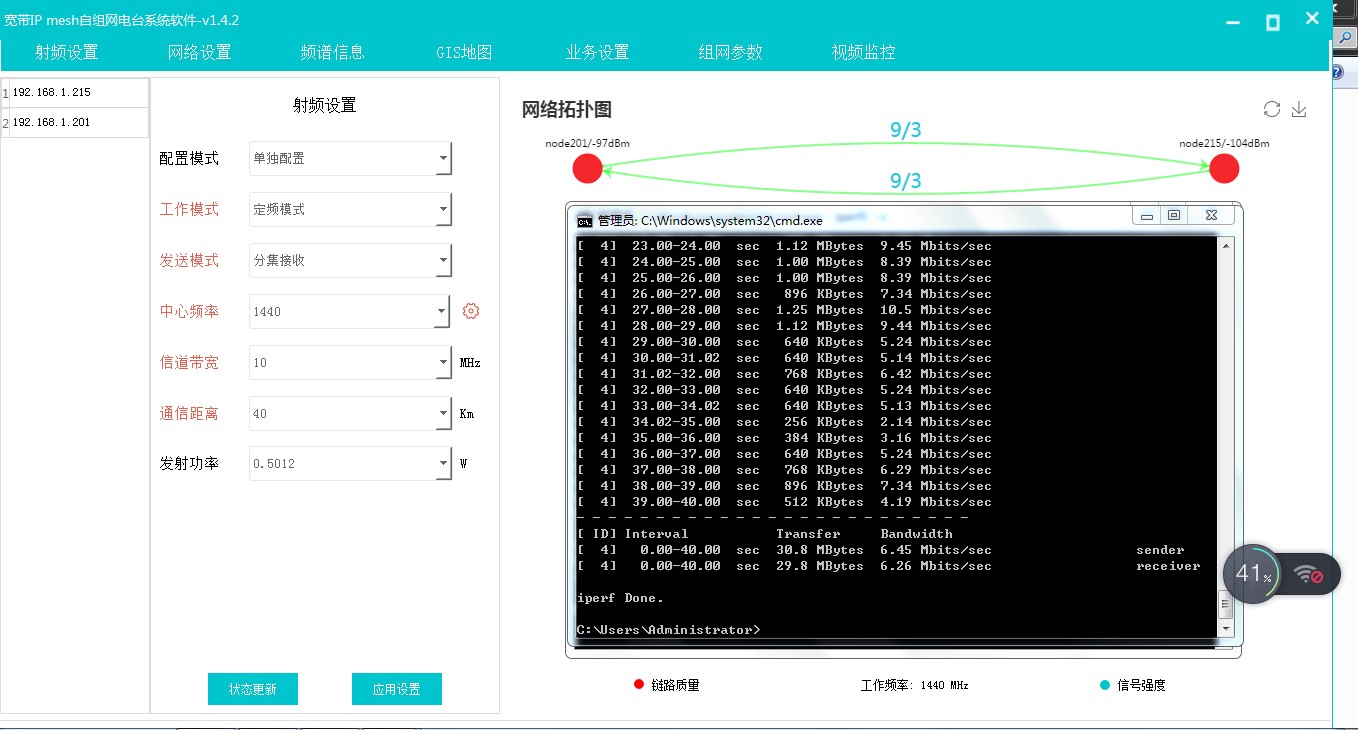
Task: Click the "iperf Done." line
Action: pos(620,598)
